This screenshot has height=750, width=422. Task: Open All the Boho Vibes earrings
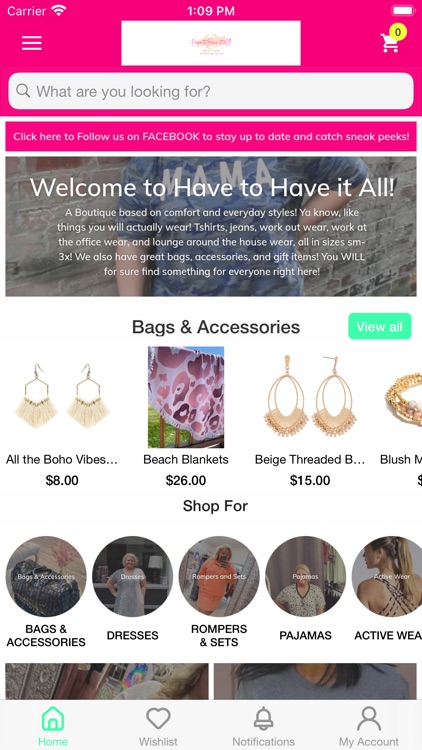(x=62, y=416)
